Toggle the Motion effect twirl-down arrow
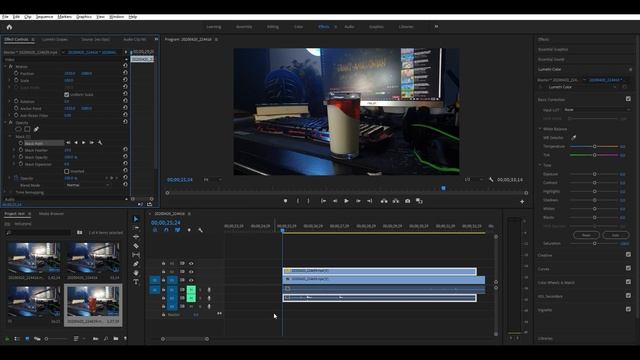 coord(5,66)
